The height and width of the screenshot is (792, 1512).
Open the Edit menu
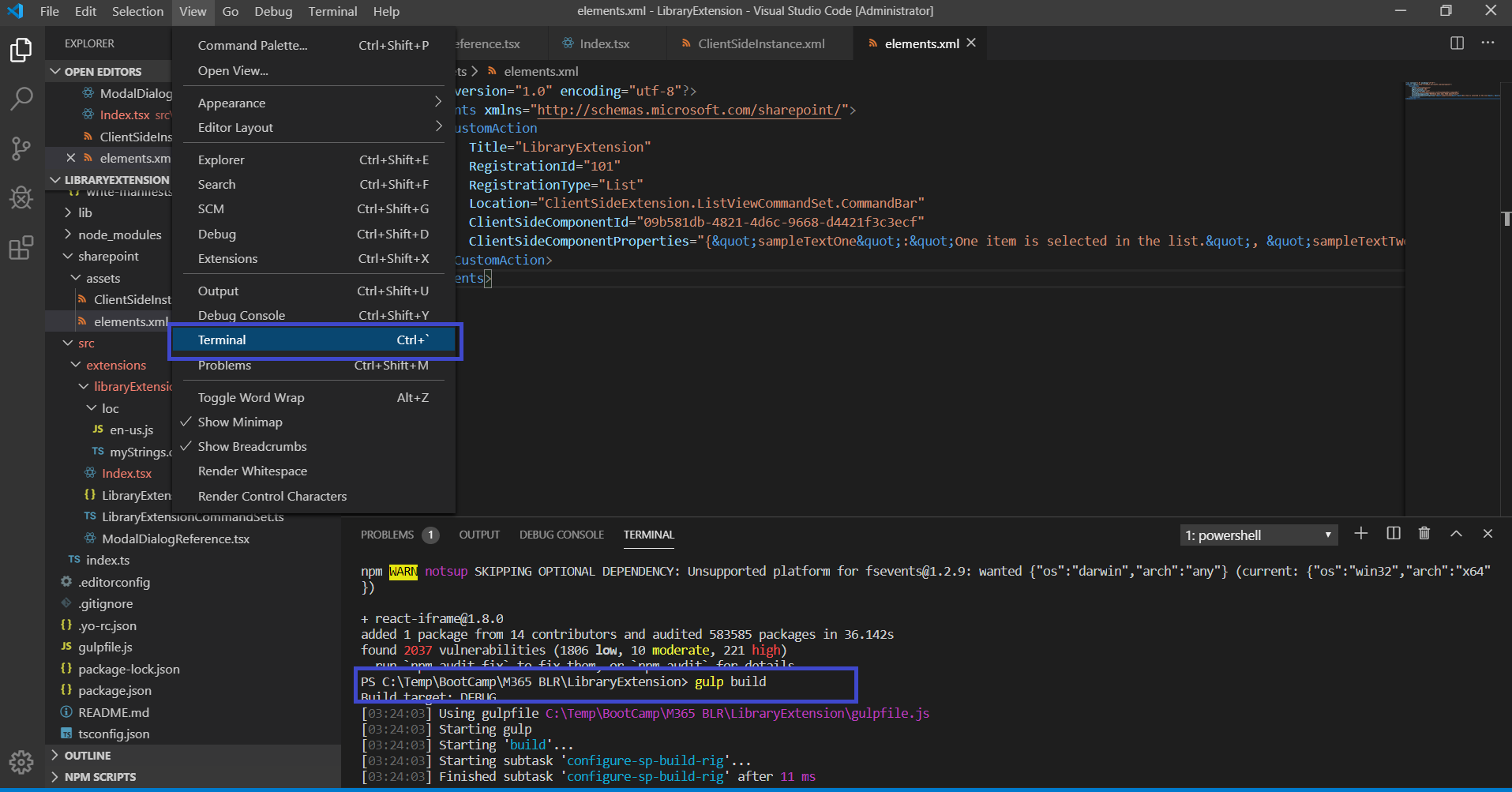[85, 11]
